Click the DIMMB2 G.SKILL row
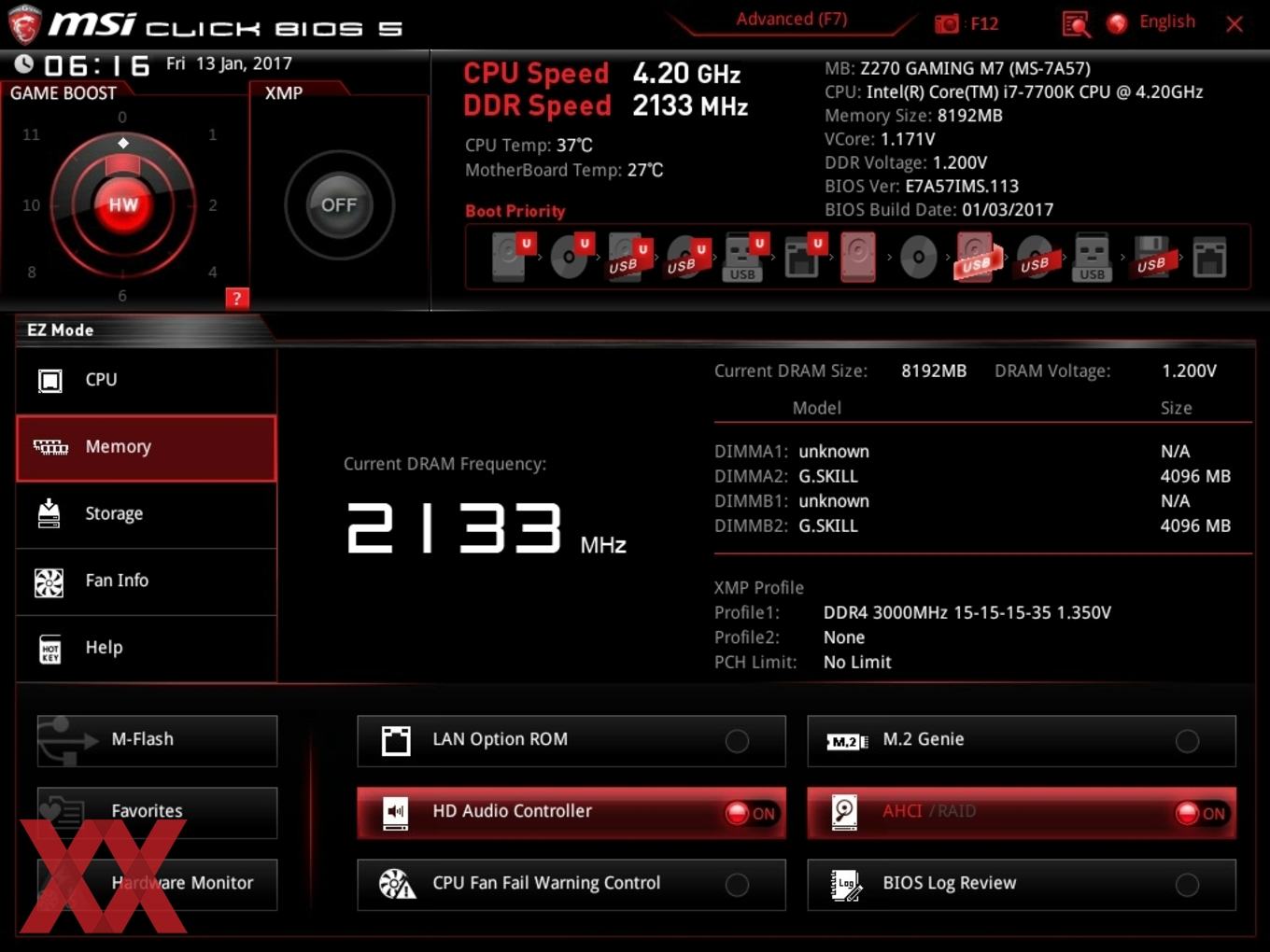Image resolution: width=1270 pixels, height=952 pixels. [972, 526]
